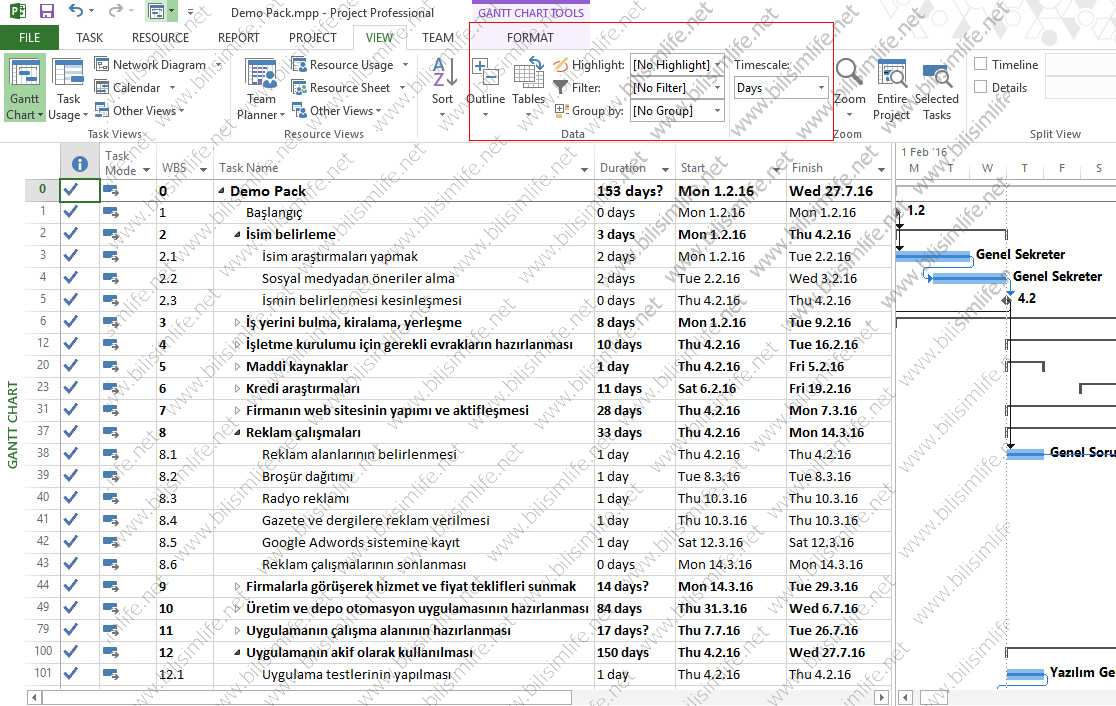This screenshot has width=1116, height=706.
Task: Open the FORMAT ribbon tab
Action: (530, 38)
